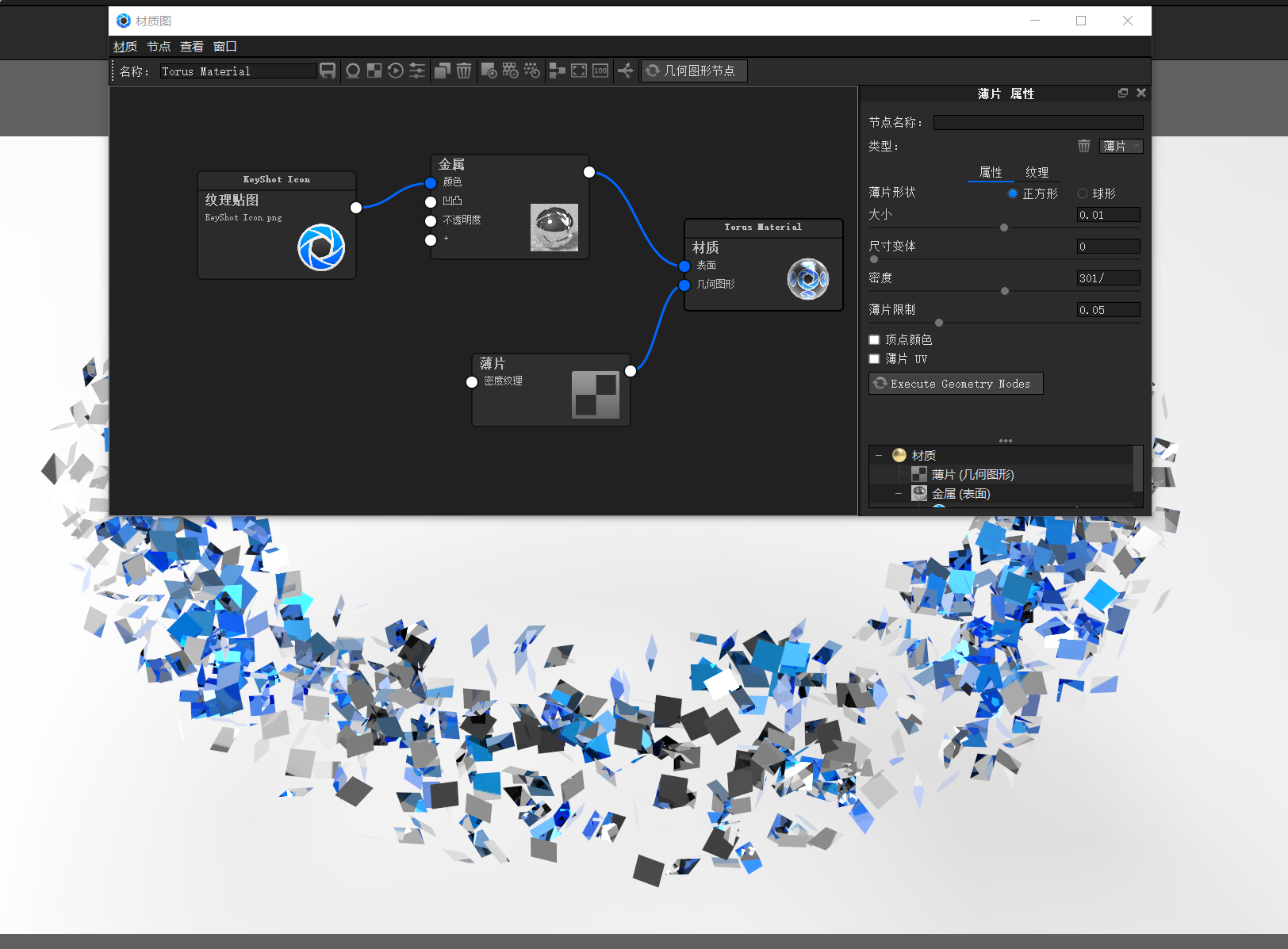Collapse the 材质 tree node
The width and height of the screenshot is (1288, 949).
pyautogui.click(x=879, y=456)
